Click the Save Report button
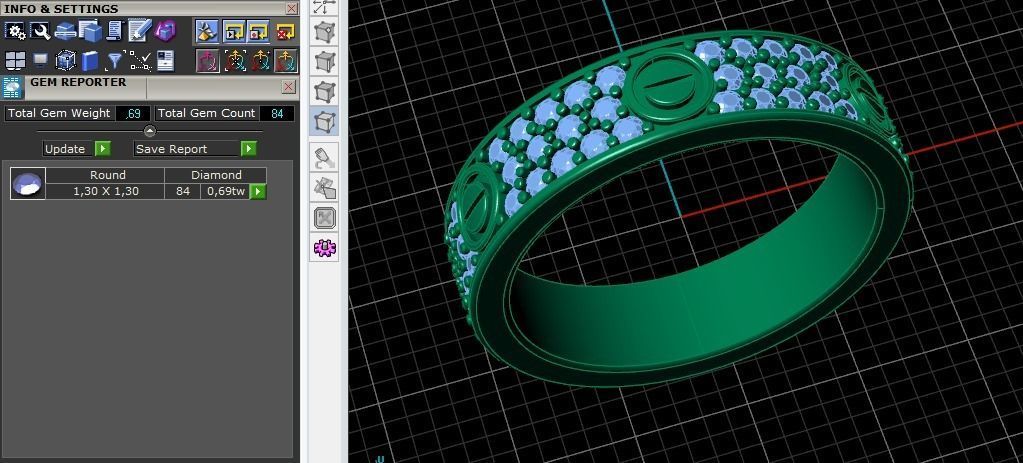1023x463 pixels. point(187,149)
